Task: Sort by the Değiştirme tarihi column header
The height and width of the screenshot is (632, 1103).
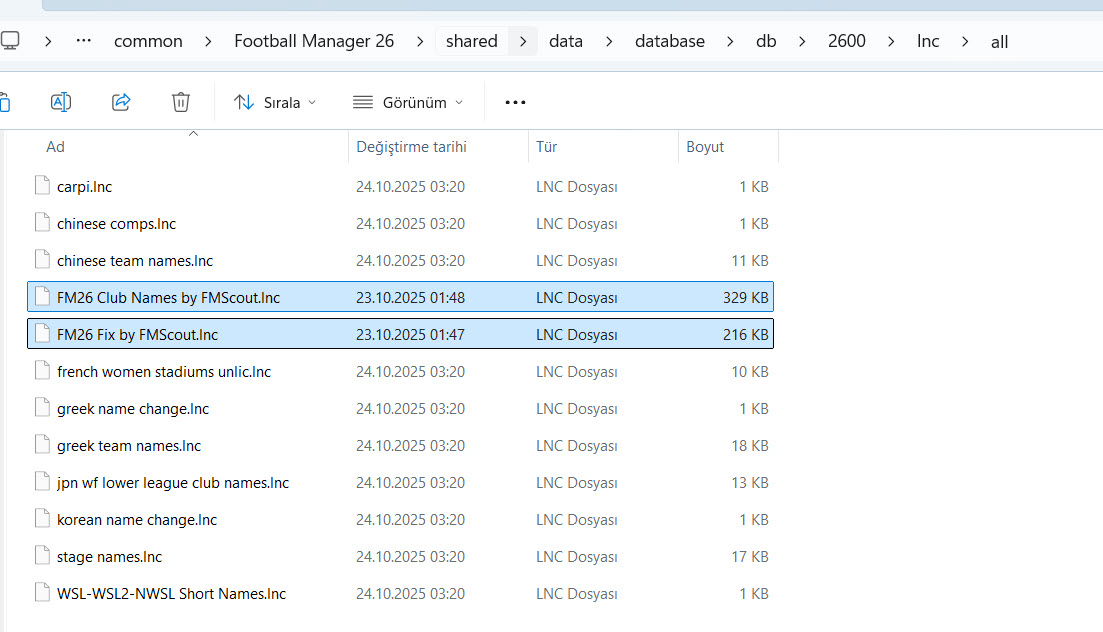Action: pos(411,147)
